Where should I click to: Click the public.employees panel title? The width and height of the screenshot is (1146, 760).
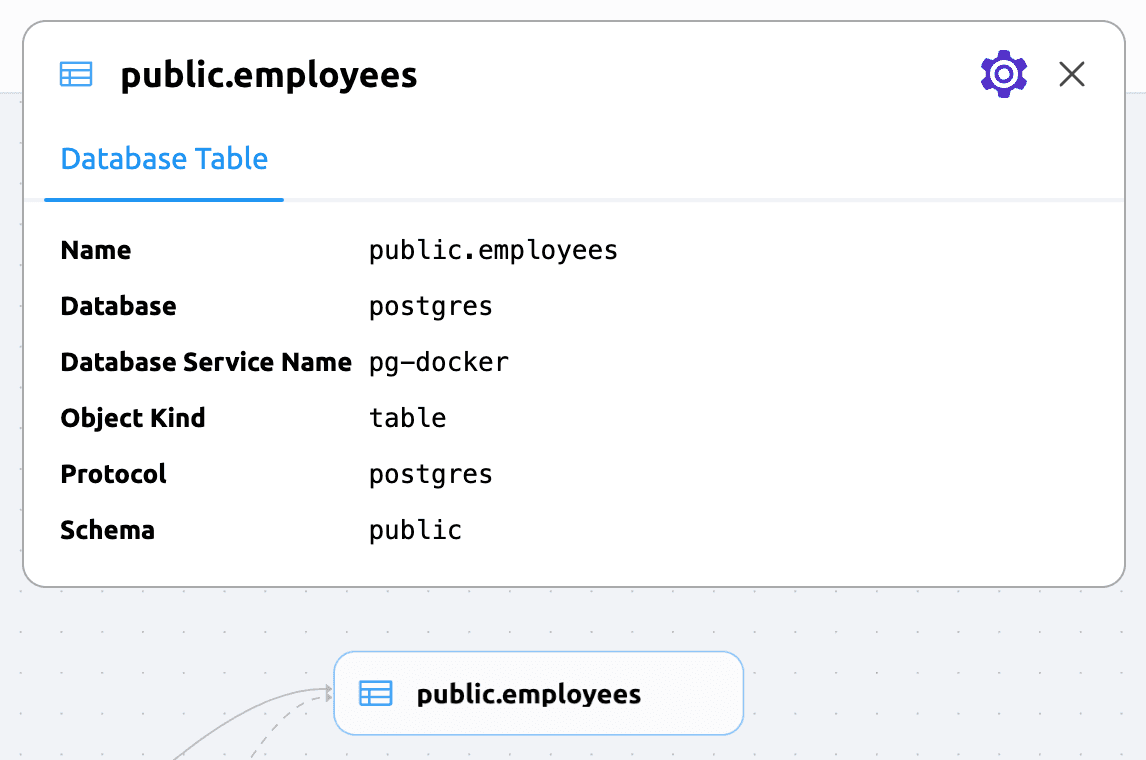268,75
